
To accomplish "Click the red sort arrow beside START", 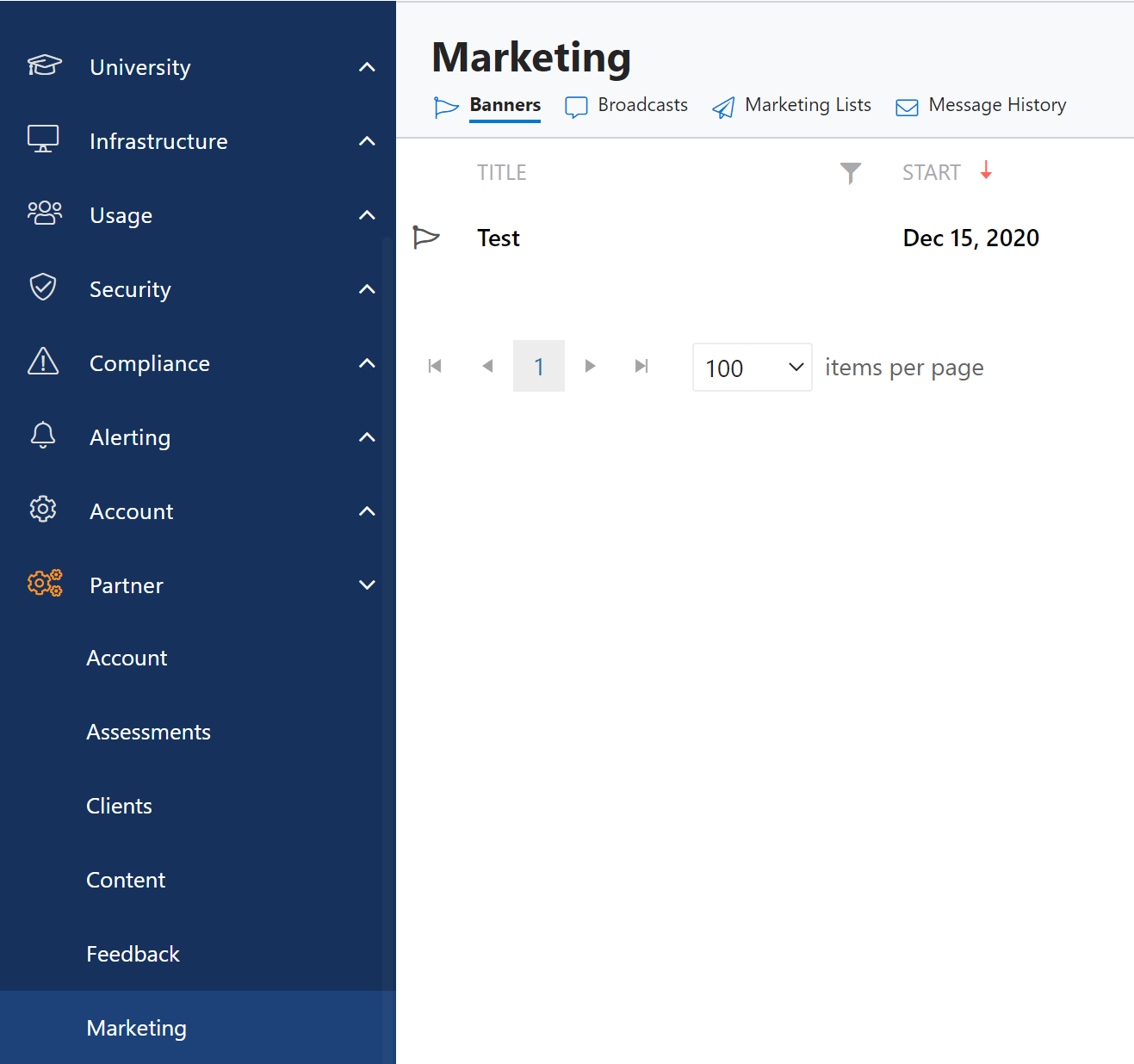I will (x=986, y=170).
